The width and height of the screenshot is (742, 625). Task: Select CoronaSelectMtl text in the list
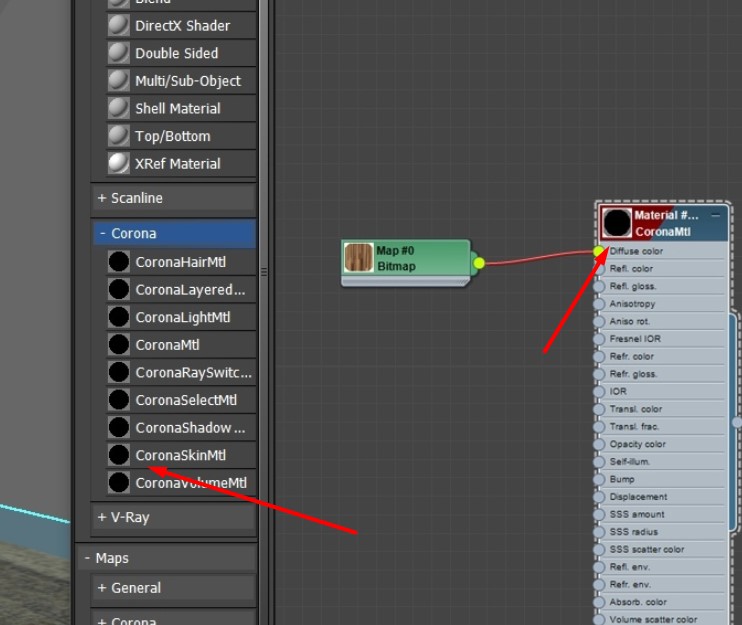coord(186,400)
